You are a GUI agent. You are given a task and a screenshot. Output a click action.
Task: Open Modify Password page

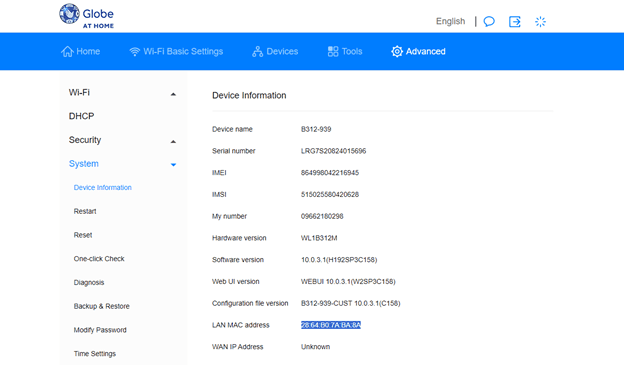(100, 330)
